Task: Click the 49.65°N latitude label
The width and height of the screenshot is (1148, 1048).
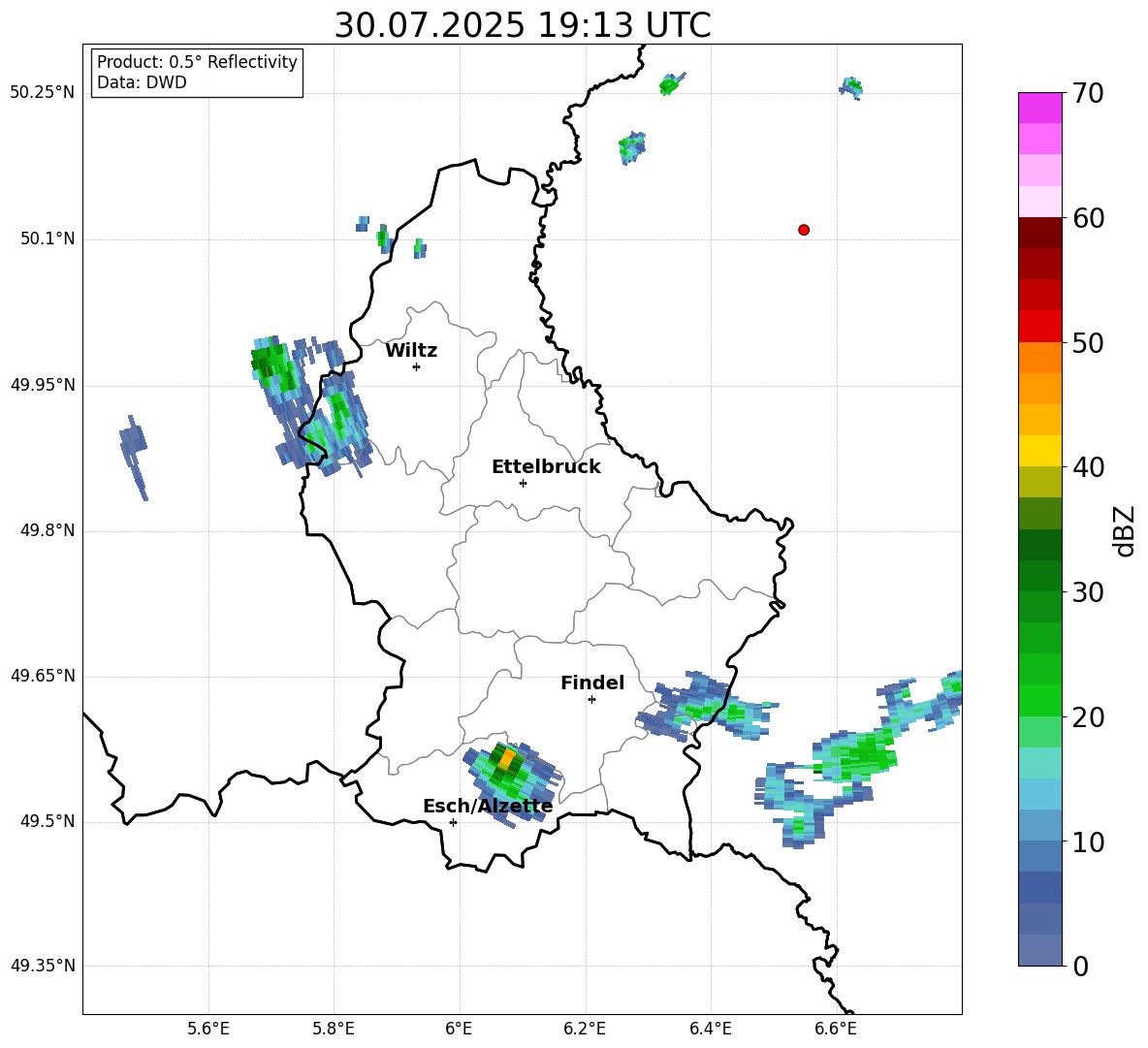Action: (43, 676)
